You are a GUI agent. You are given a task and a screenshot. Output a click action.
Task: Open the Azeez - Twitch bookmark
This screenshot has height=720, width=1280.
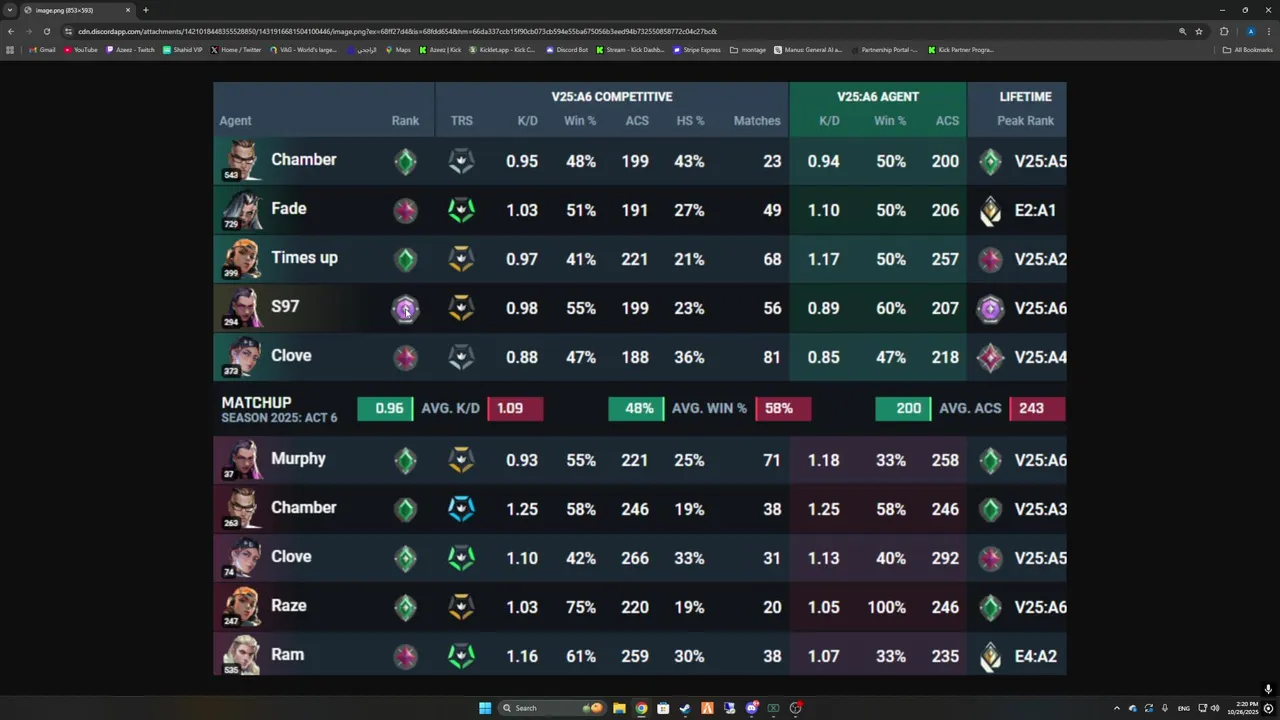[x=131, y=50]
